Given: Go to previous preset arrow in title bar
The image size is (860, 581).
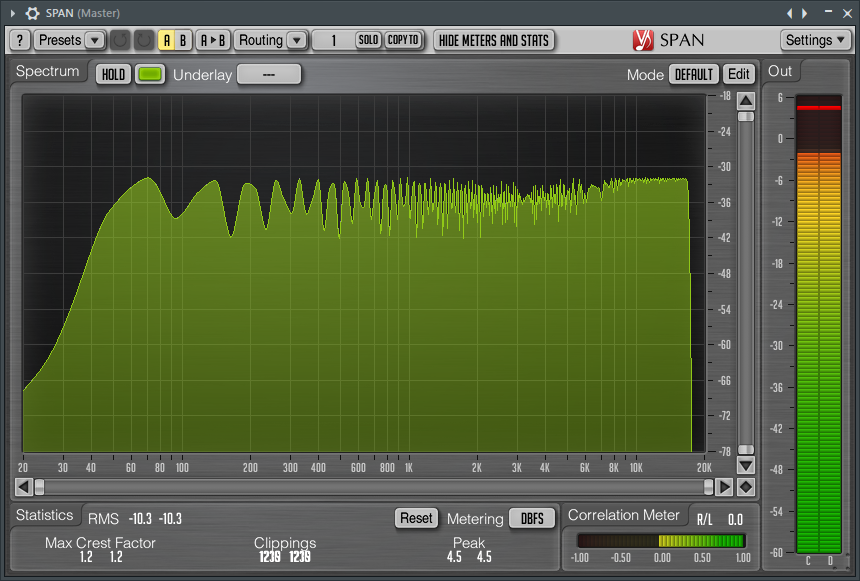Looking at the screenshot, I should coord(790,13).
